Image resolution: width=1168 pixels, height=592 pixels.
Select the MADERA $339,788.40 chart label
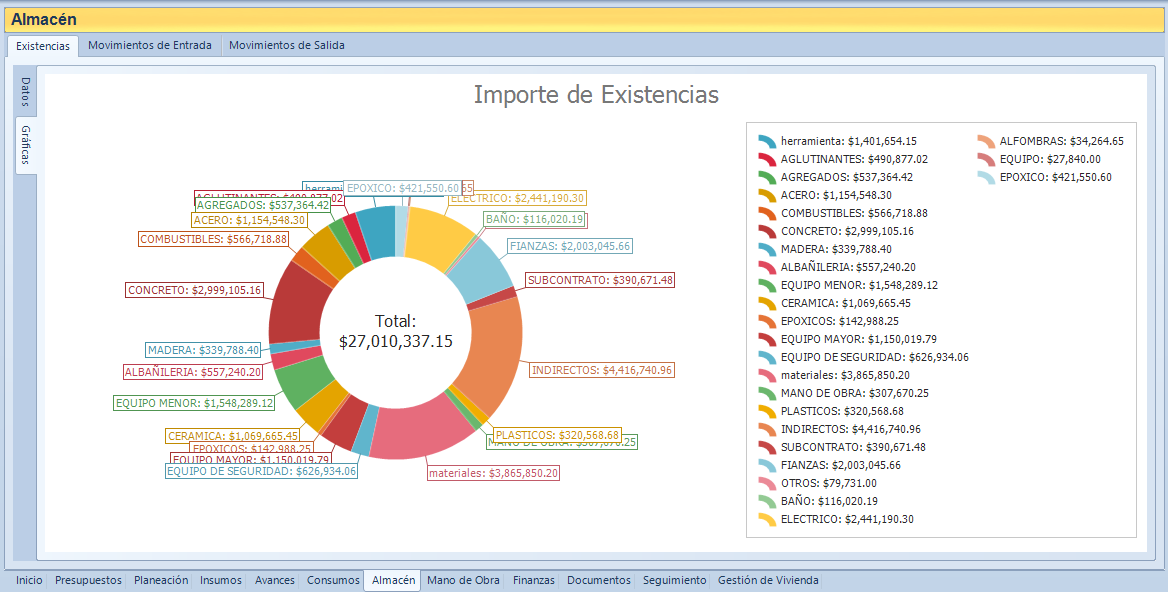[x=203, y=350]
